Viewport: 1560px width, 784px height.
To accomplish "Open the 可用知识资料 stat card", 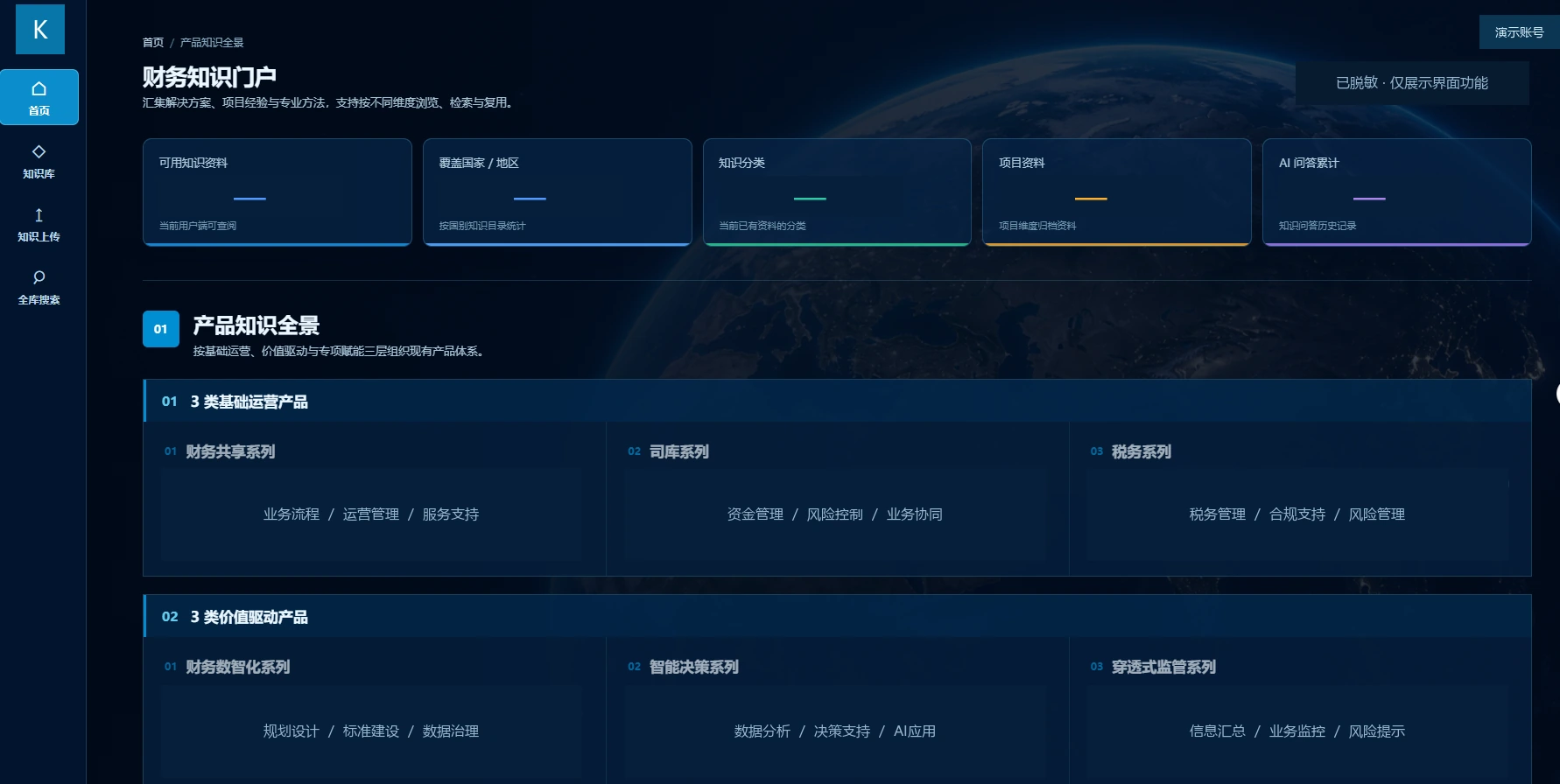I will click(x=278, y=192).
